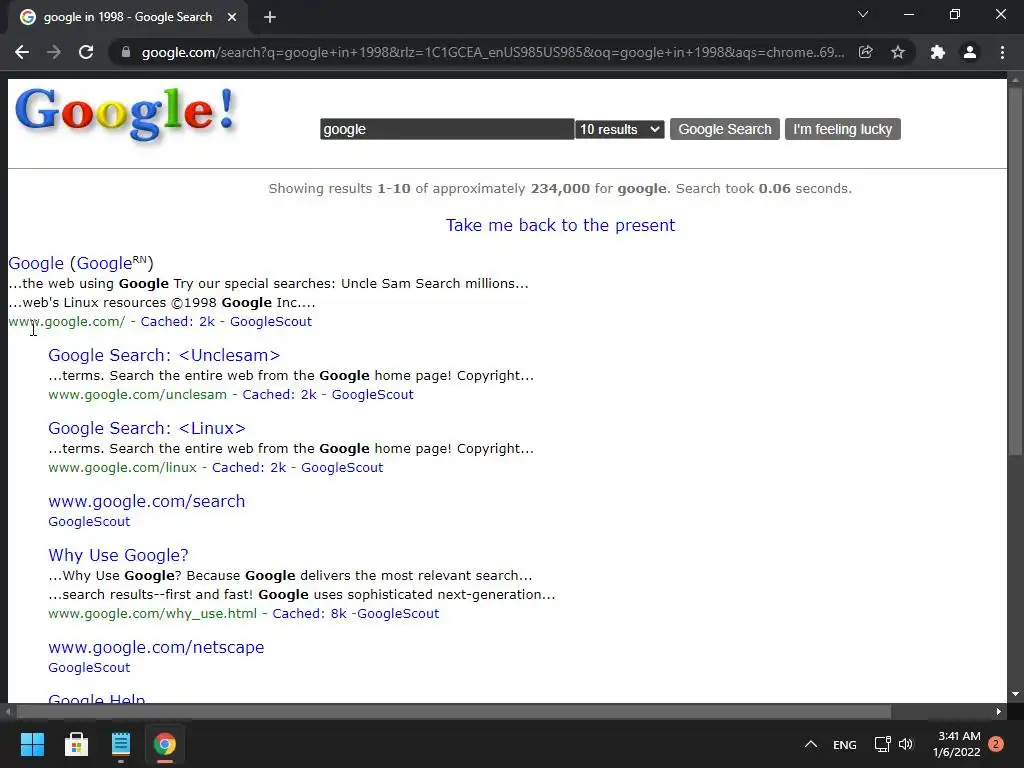Click the Google Search button
This screenshot has width=1024, height=768.
(725, 129)
